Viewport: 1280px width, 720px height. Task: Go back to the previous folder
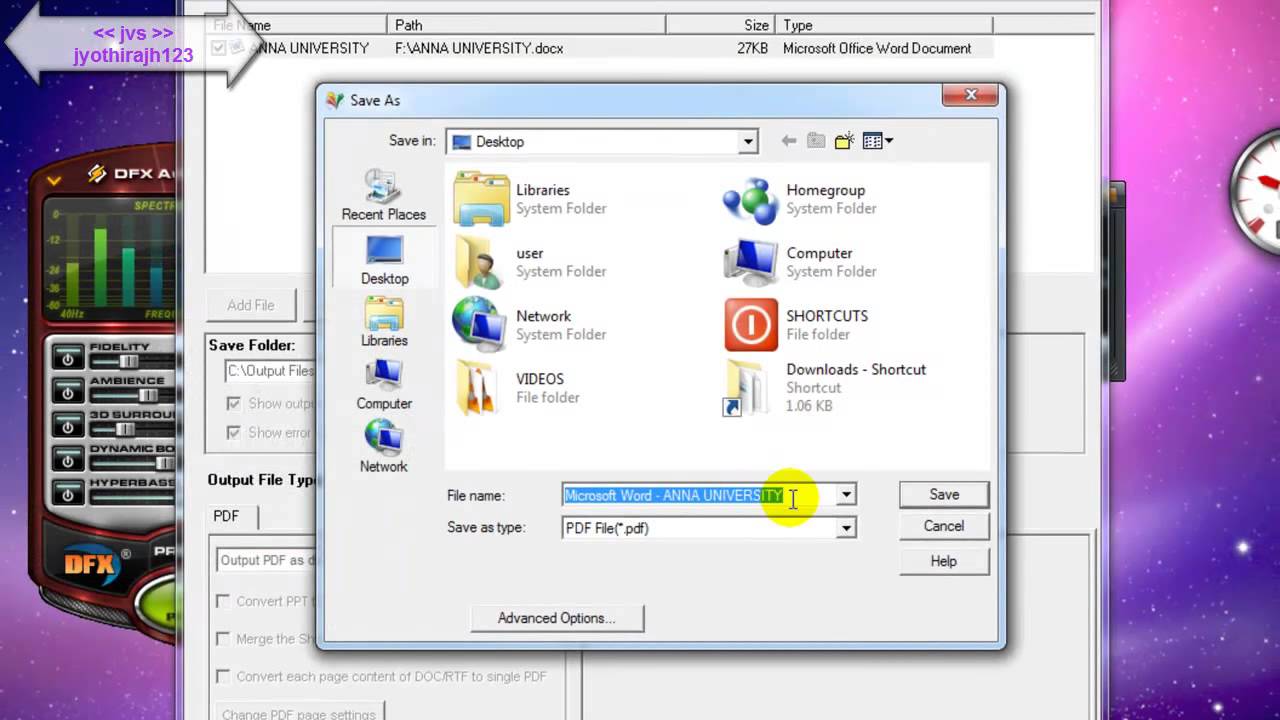789,141
